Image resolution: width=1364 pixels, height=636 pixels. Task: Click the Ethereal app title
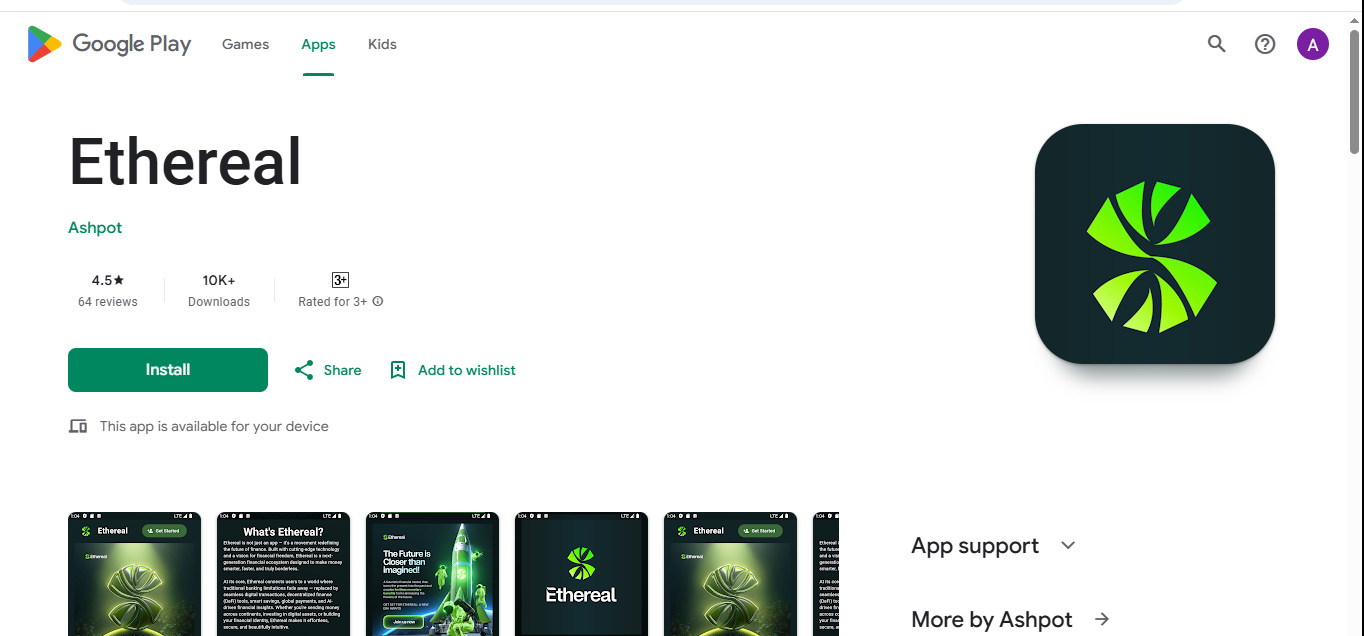point(185,162)
